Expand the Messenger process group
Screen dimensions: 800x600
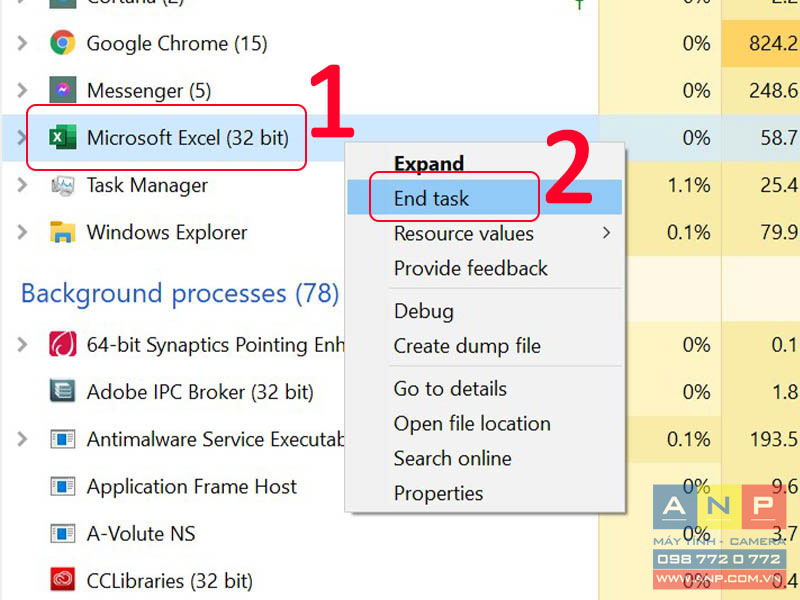pos(22,90)
